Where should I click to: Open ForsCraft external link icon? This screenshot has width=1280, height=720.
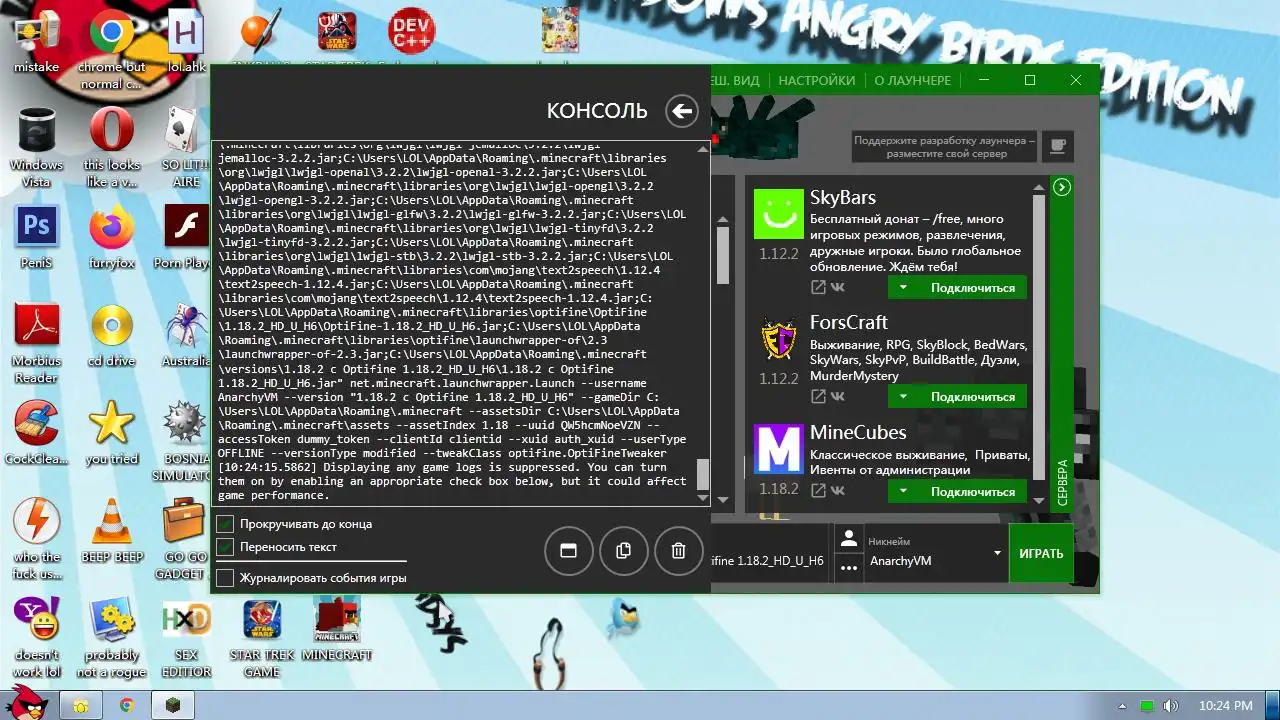tap(818, 397)
